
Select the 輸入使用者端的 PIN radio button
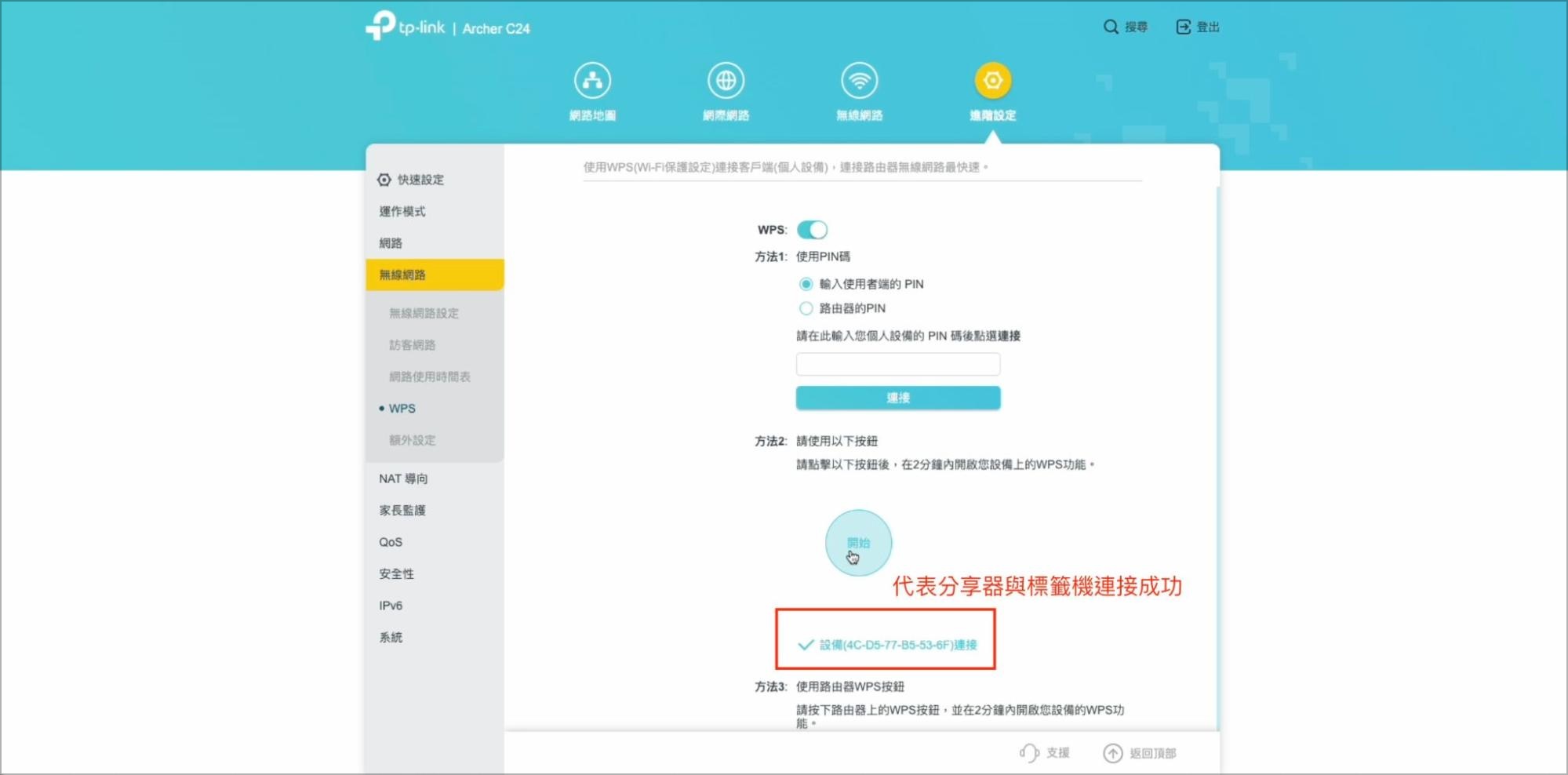(x=806, y=284)
